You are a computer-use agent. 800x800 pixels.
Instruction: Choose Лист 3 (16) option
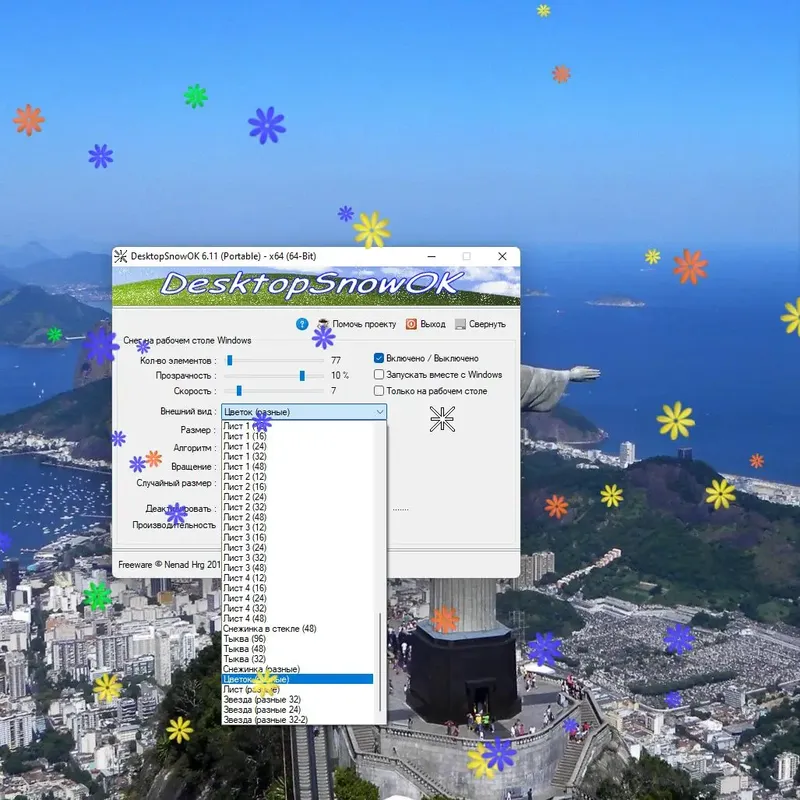297,538
